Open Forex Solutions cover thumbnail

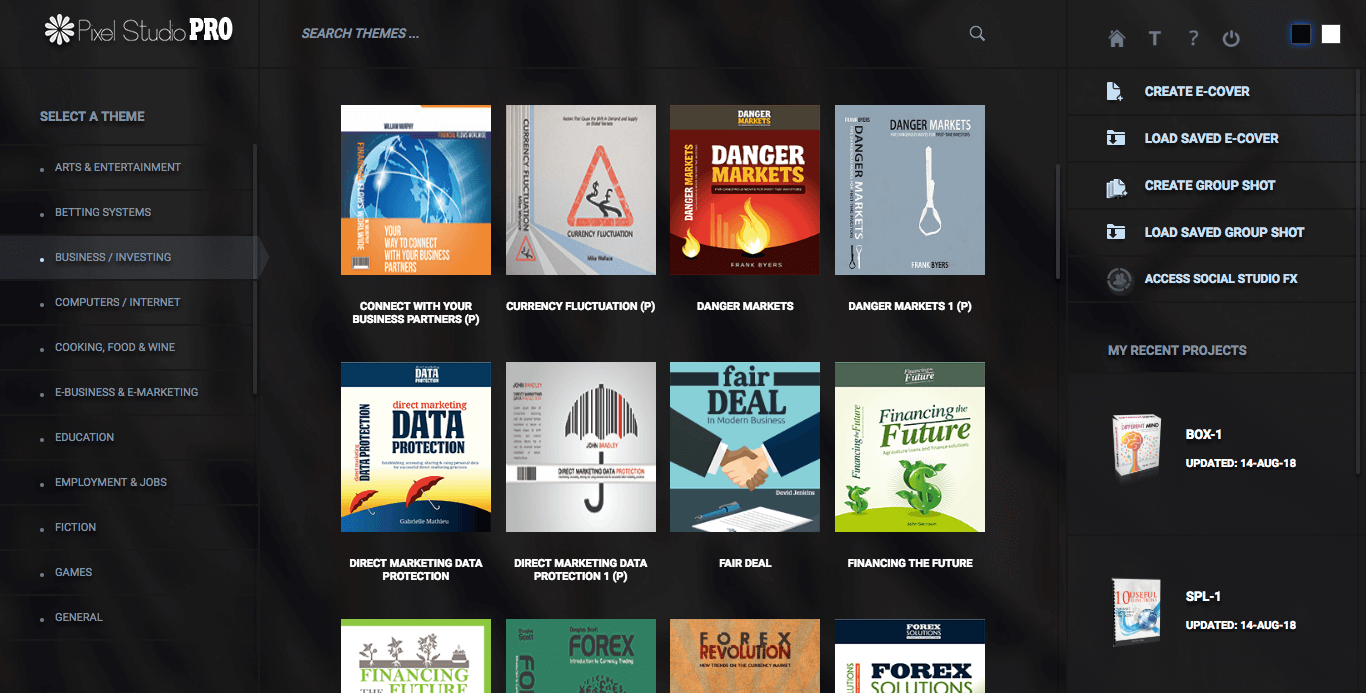(x=910, y=656)
